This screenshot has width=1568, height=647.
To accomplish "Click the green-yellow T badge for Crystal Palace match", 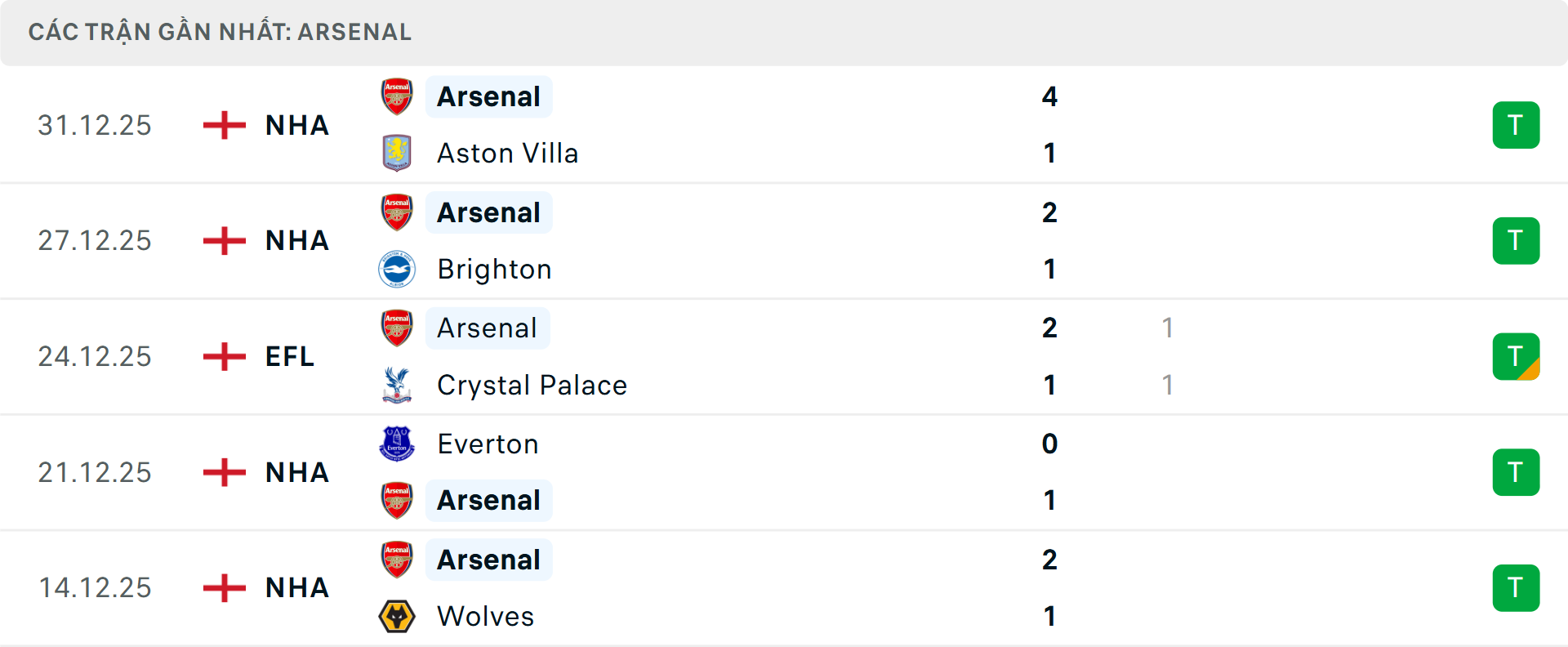I will coord(1517,356).
